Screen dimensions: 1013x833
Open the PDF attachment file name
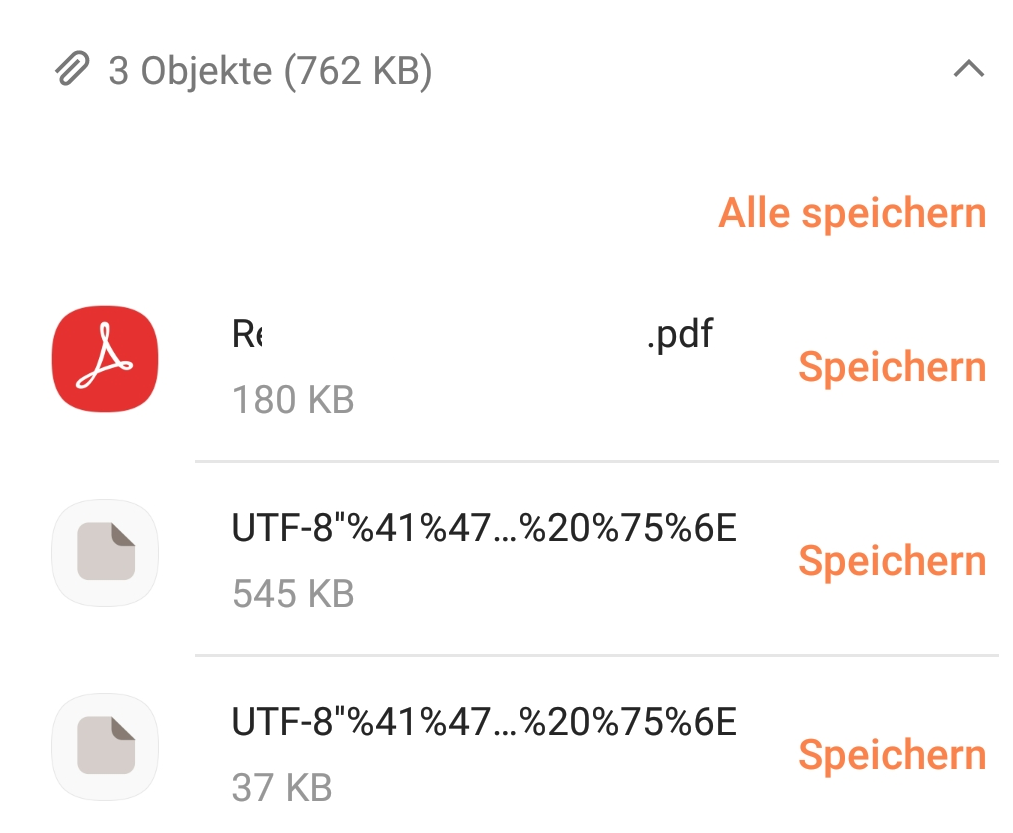[x=473, y=333]
